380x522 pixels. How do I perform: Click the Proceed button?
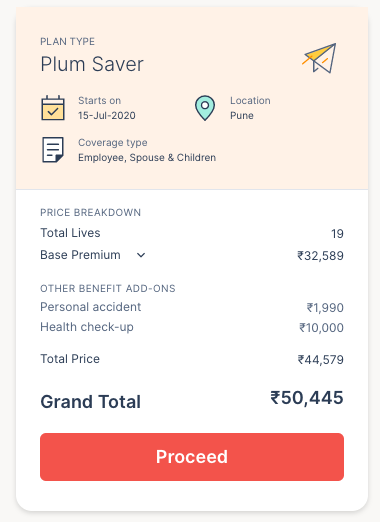coord(192,457)
